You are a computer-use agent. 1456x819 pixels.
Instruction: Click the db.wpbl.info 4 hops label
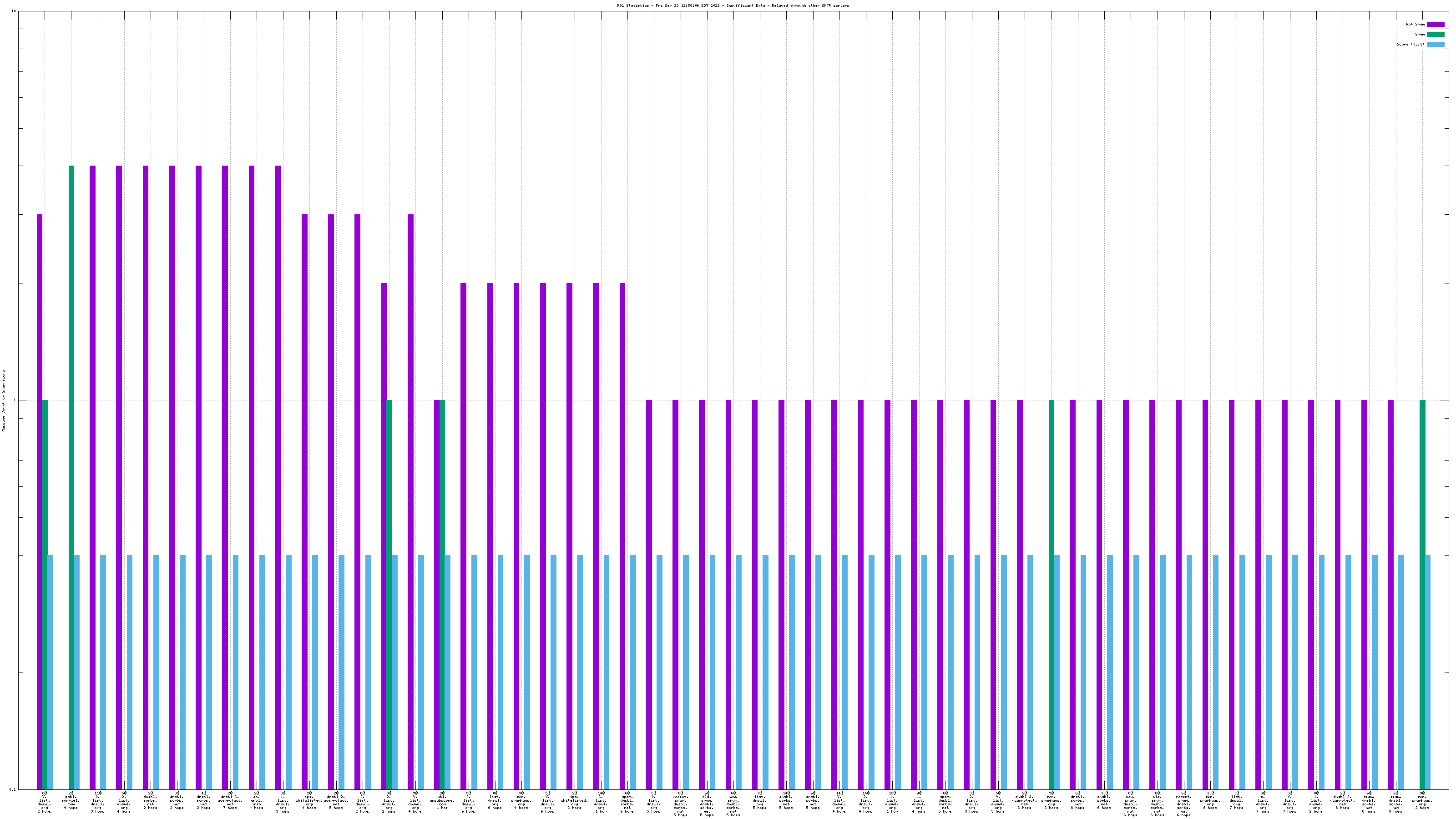[x=257, y=800]
